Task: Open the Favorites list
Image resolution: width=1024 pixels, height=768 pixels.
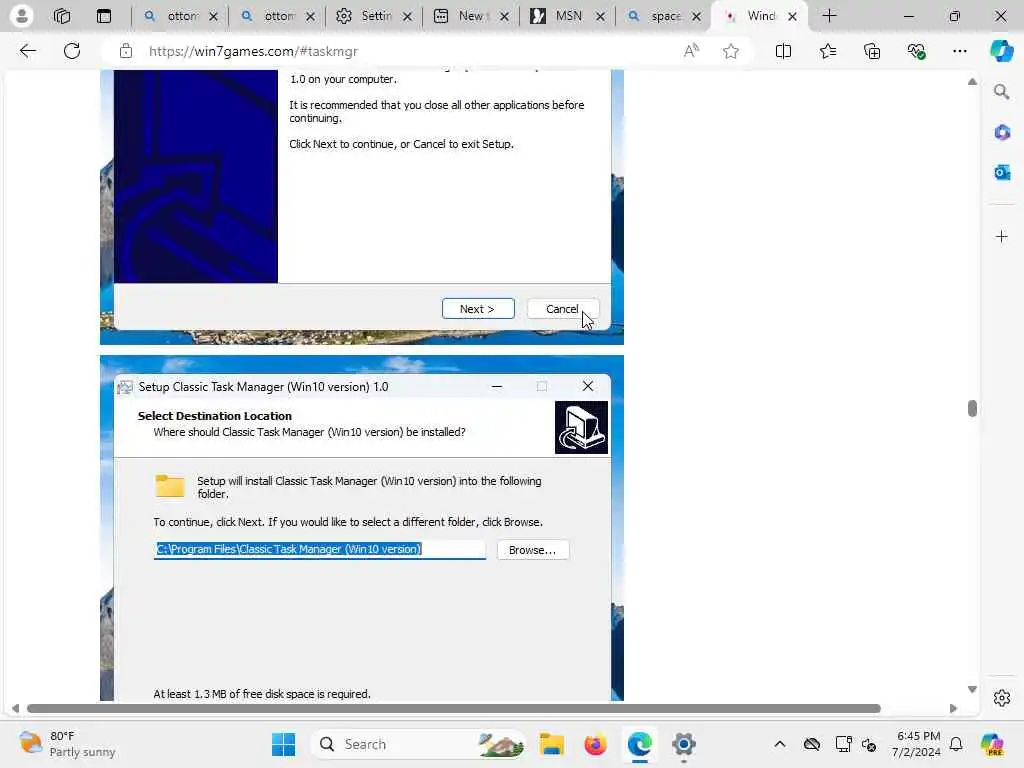Action: 827,51
